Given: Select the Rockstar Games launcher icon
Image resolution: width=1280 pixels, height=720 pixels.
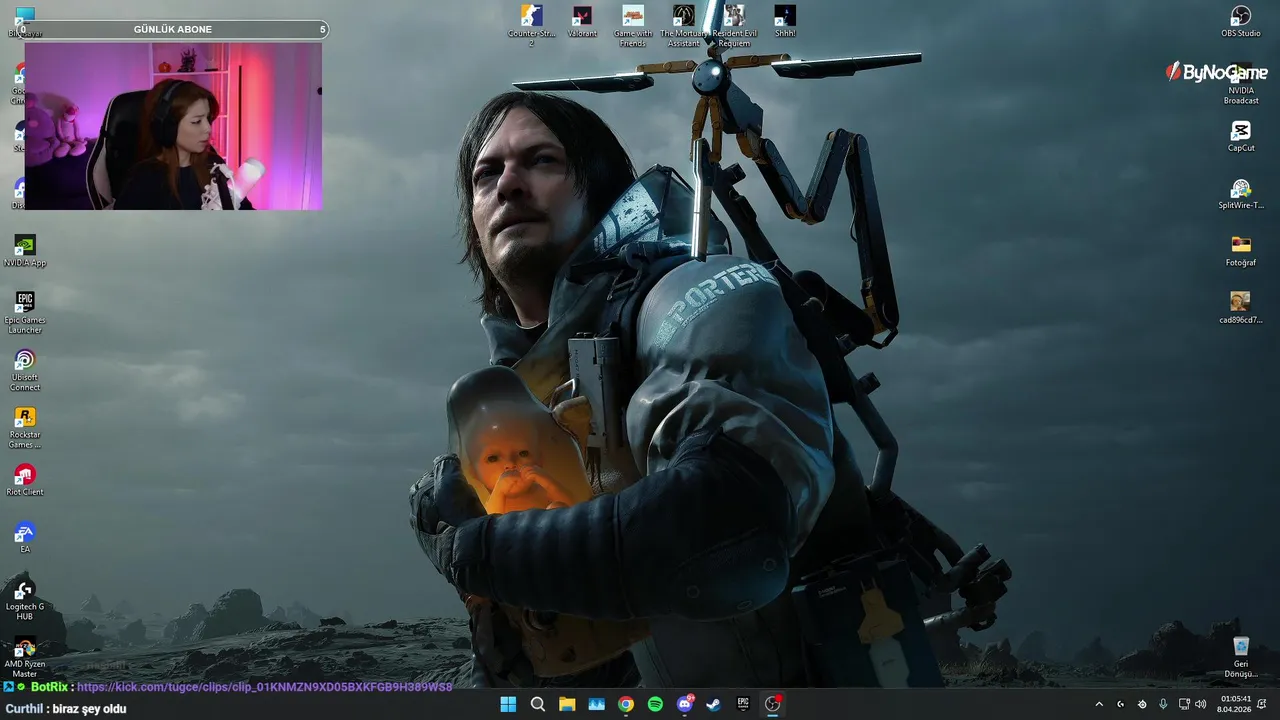Looking at the screenshot, I should (x=25, y=427).
